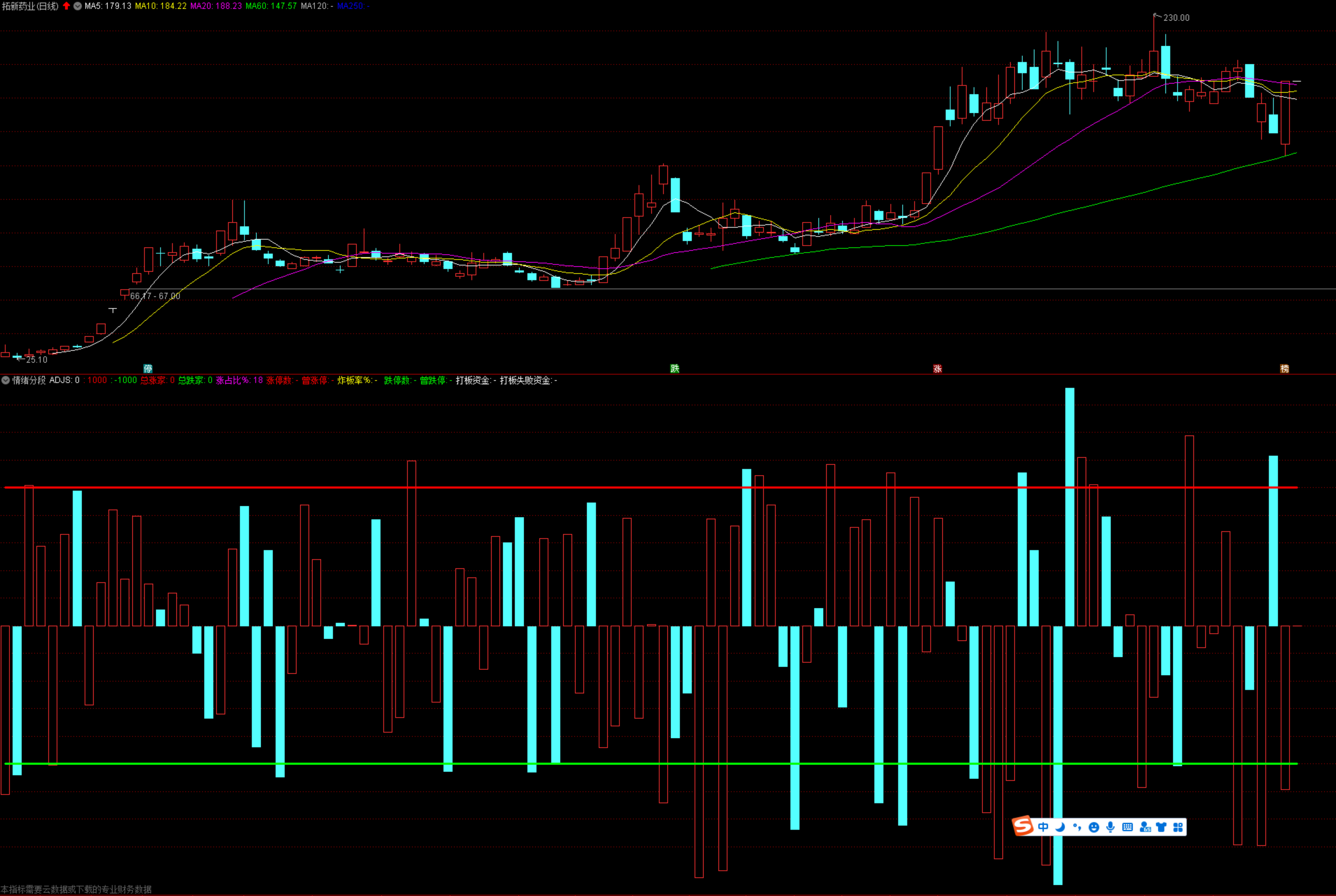Click the magenta 涨占比%: 18 label

click(239, 380)
